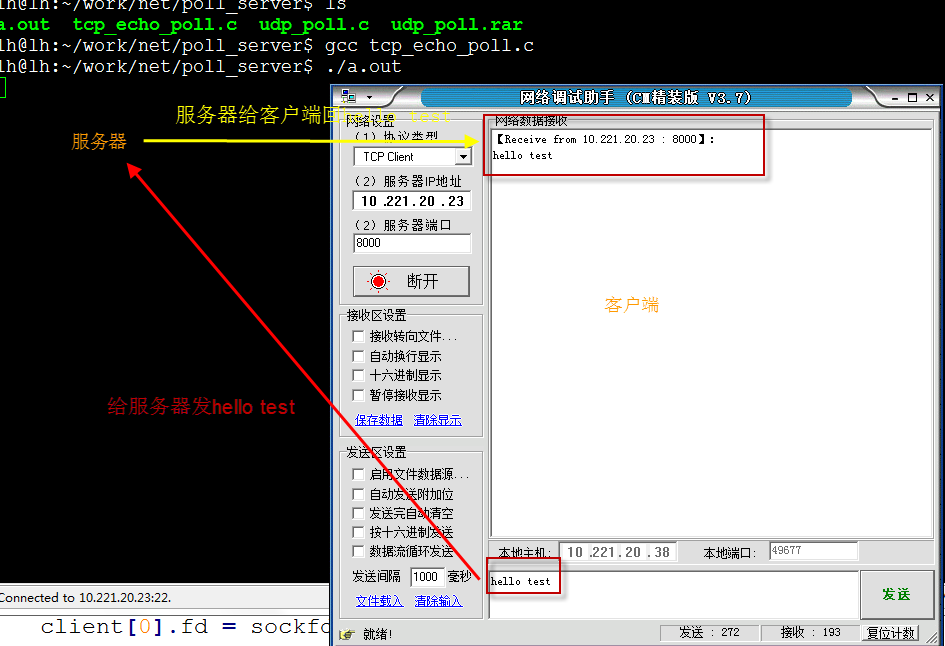Toggle 自动发送附加位 checkbox
Screen dimensions: 945x646
(358, 494)
